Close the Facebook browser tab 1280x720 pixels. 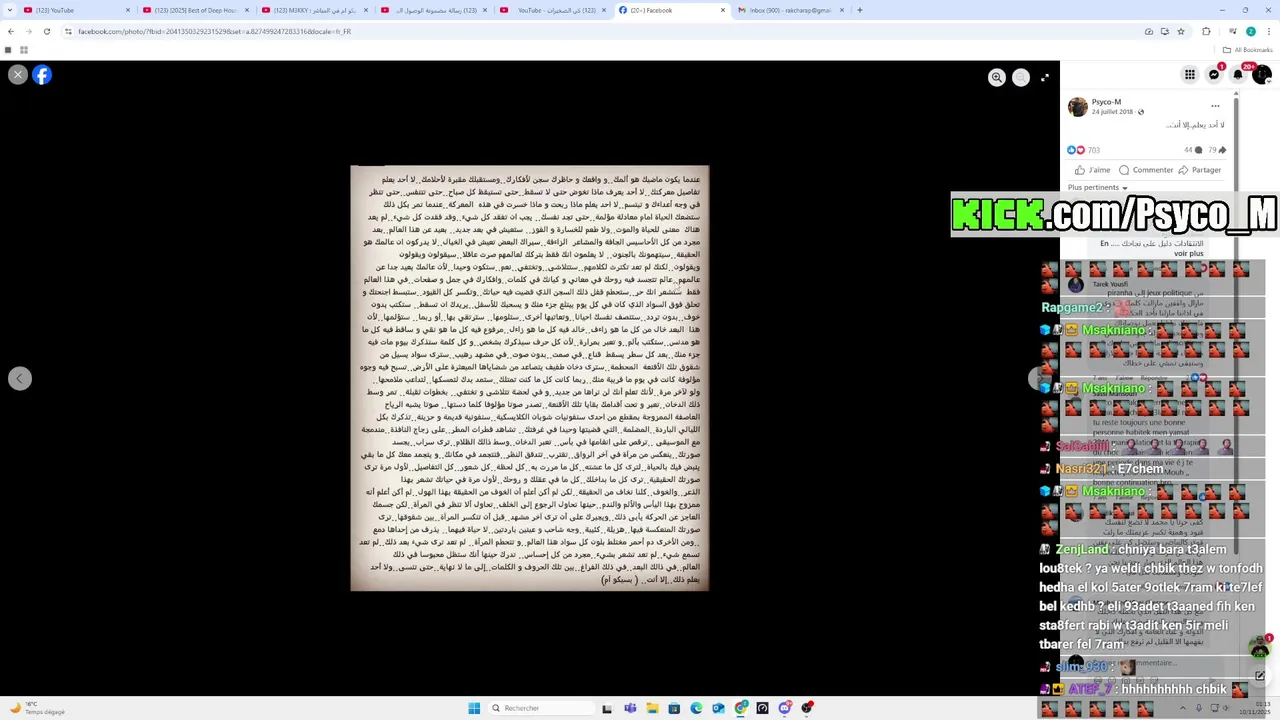point(723,10)
